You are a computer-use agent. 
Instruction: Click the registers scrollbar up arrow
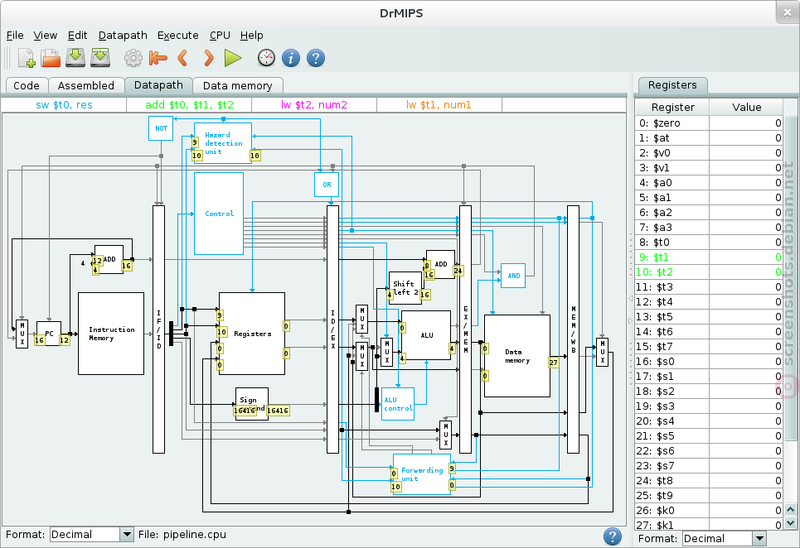[x=790, y=509]
